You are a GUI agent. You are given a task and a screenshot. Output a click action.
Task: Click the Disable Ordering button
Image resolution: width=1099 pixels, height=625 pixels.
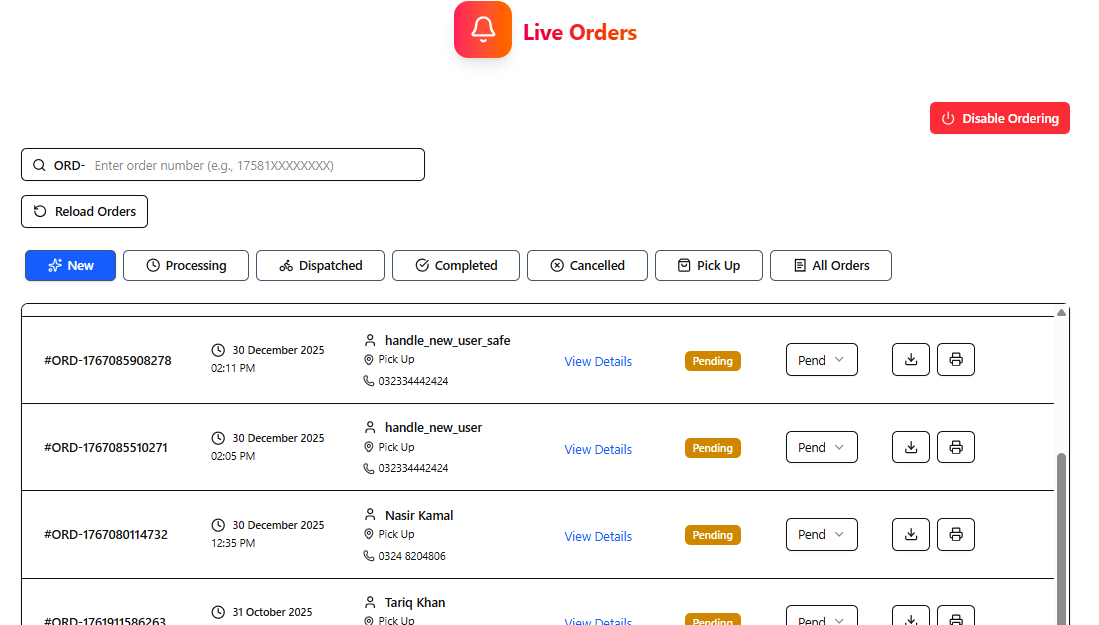999,118
